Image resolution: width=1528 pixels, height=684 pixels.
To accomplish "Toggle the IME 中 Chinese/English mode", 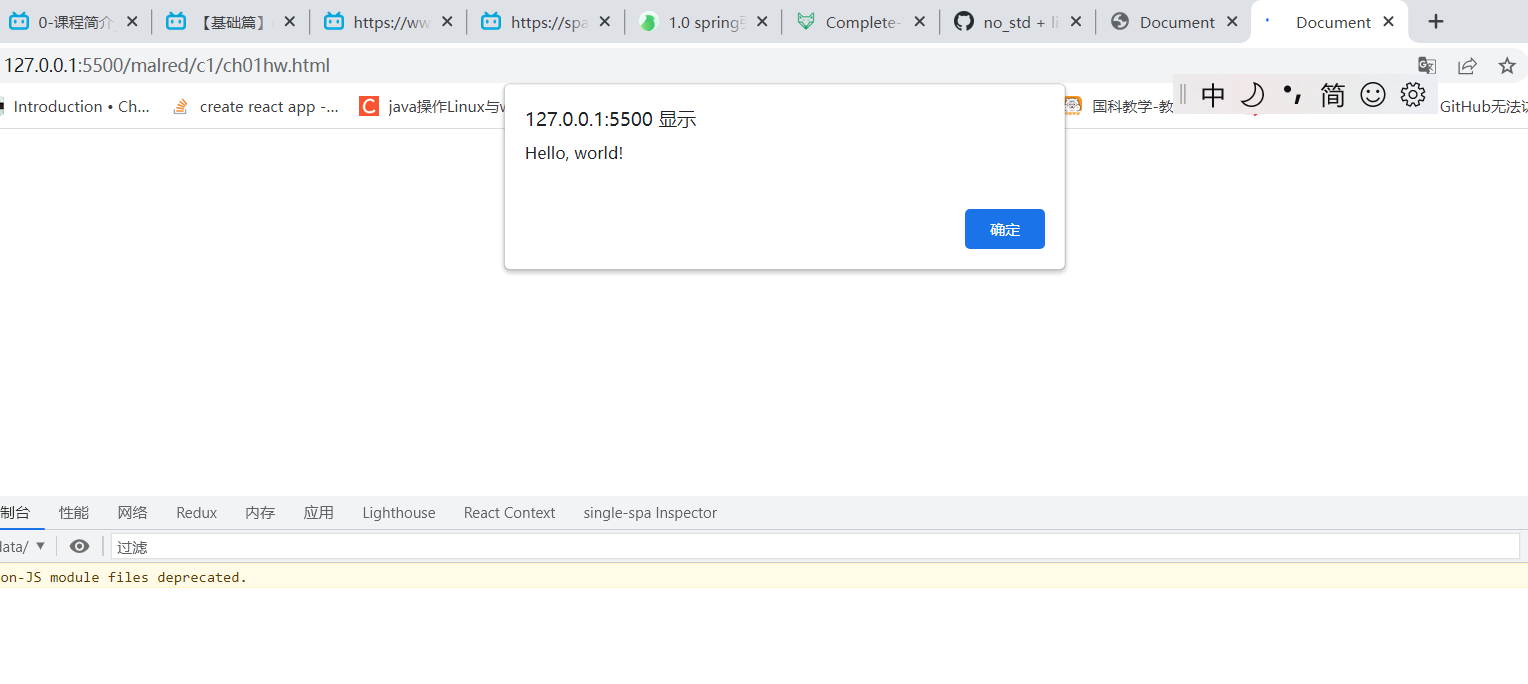I will pos(1213,95).
